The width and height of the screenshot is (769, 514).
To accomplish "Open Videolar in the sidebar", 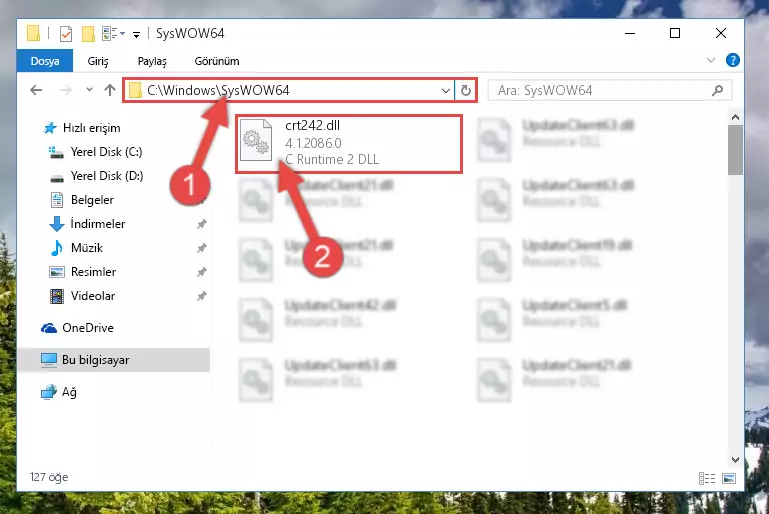I will (82, 296).
